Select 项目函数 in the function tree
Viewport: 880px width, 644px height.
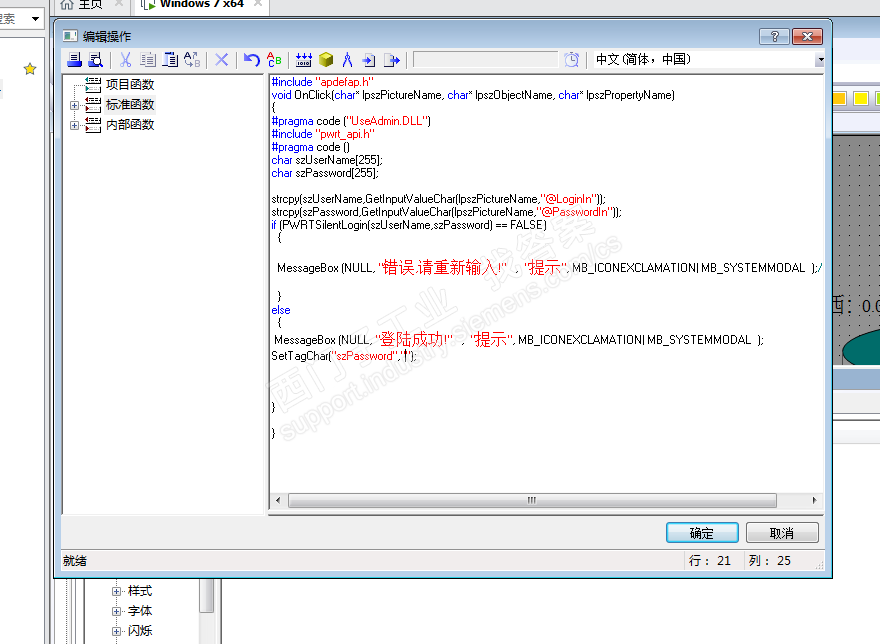pyautogui.click(x=130, y=84)
